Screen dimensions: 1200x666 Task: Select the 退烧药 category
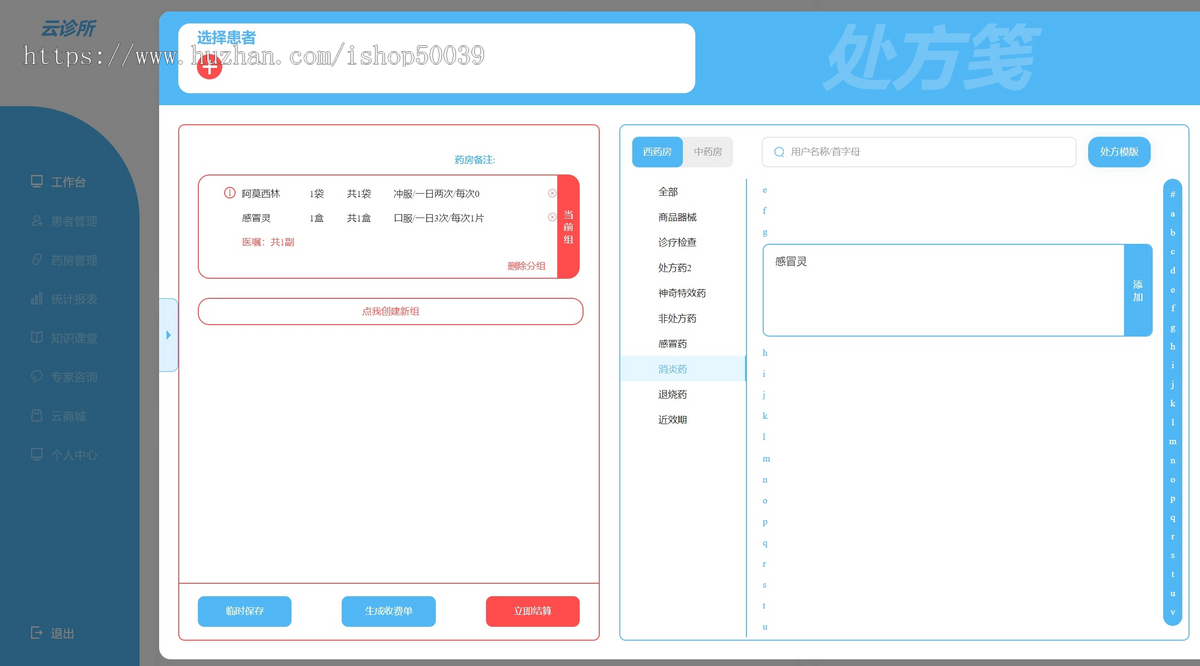coord(672,395)
